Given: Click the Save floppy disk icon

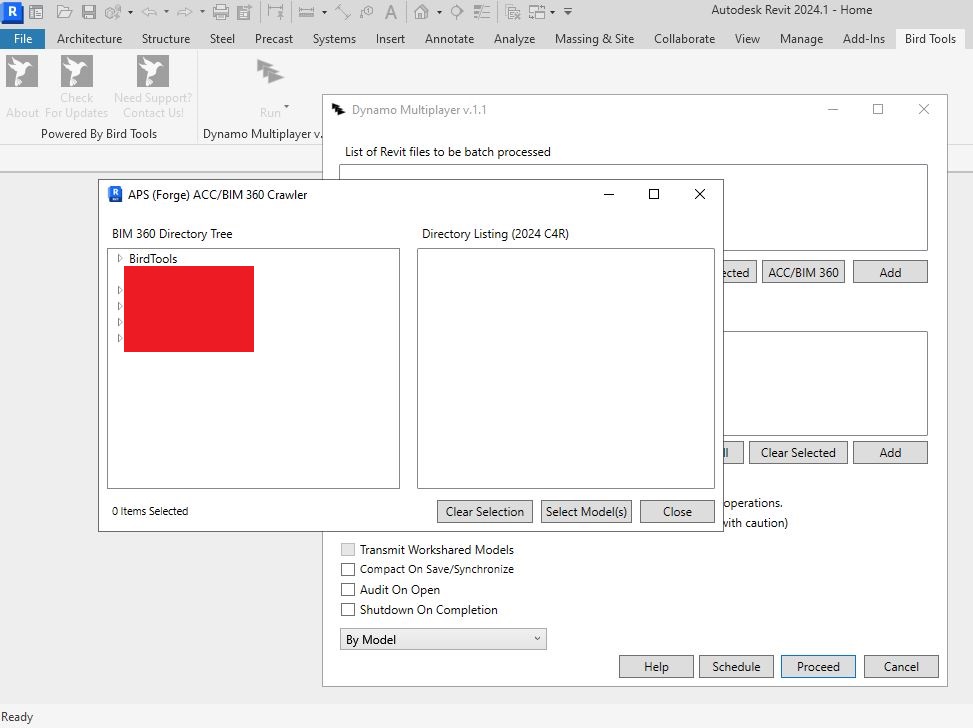Looking at the screenshot, I should 89,12.
